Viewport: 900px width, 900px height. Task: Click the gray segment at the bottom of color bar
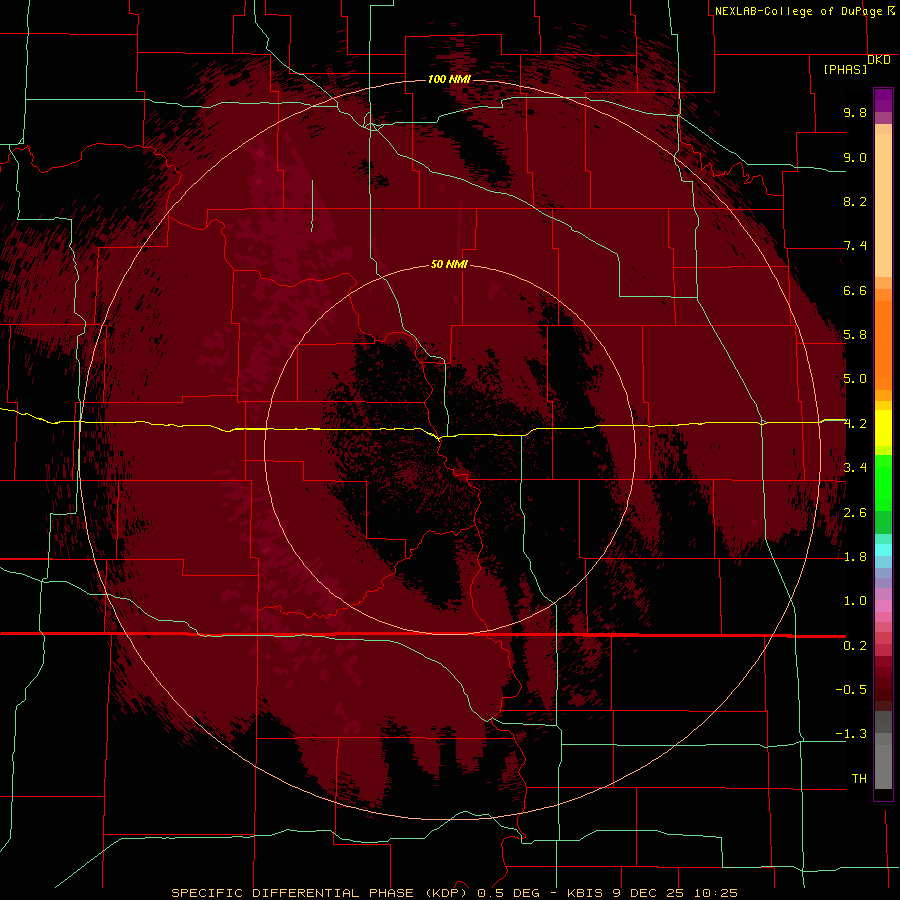(883, 766)
